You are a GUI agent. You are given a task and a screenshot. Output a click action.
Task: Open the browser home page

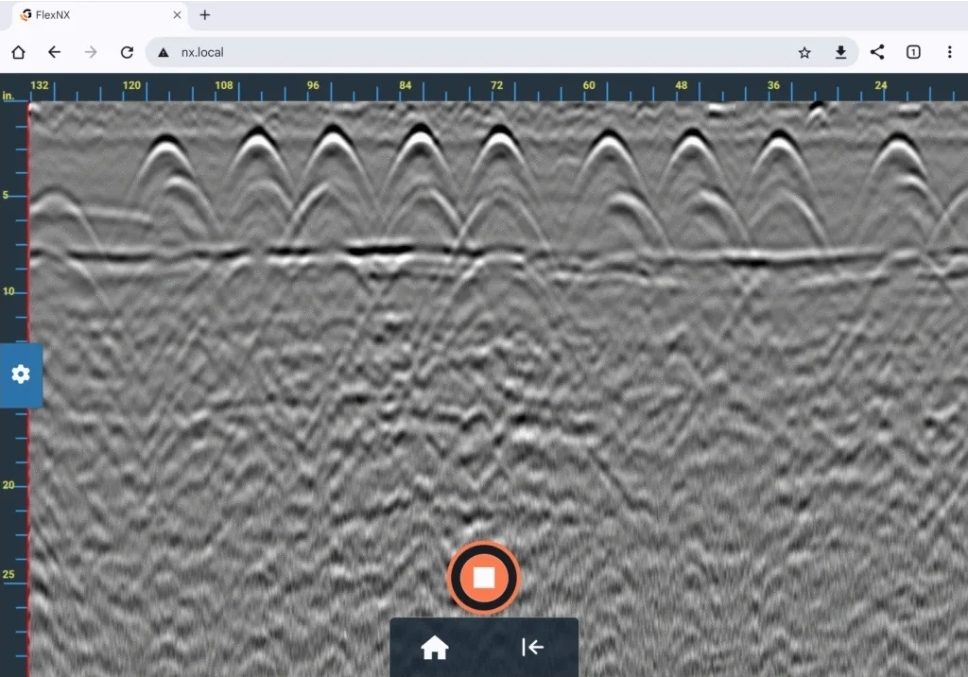[18, 52]
